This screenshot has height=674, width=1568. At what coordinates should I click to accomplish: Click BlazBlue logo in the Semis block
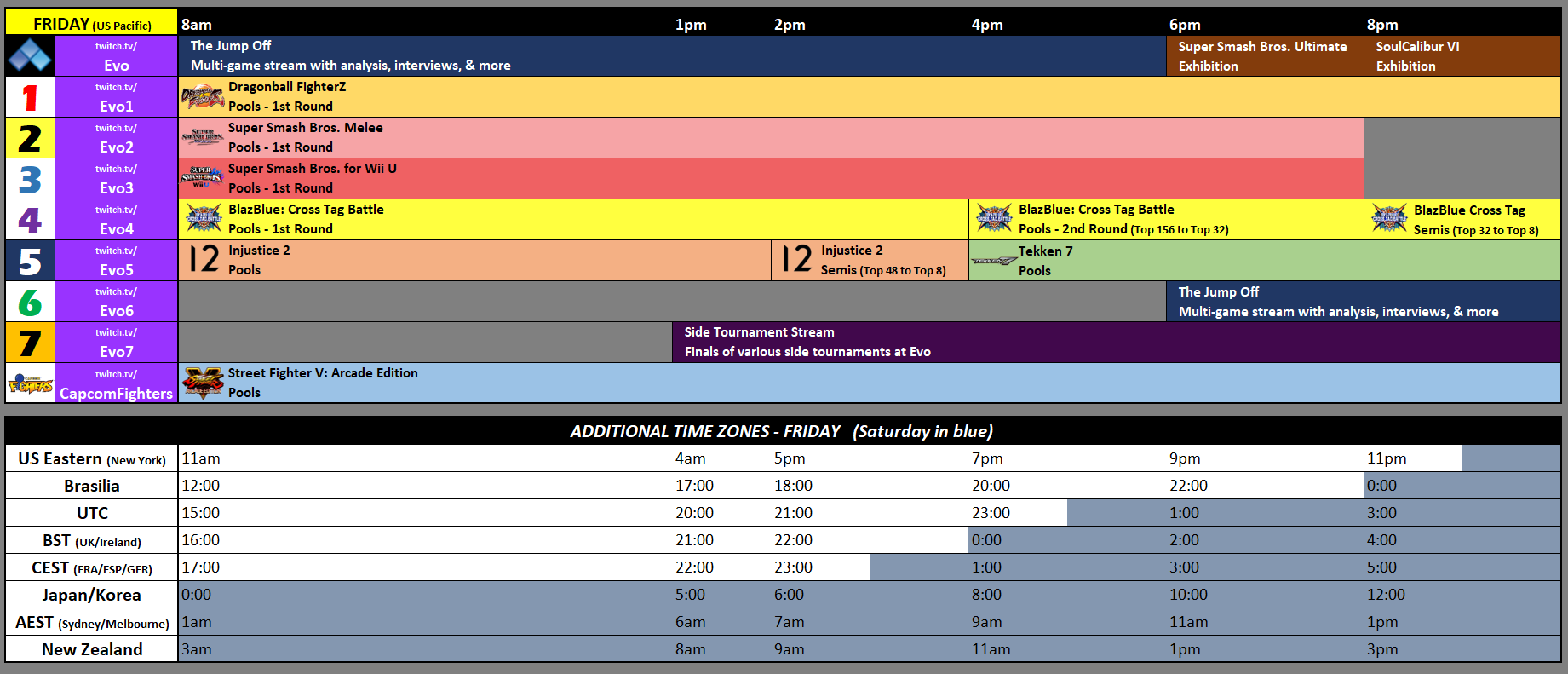1389,220
